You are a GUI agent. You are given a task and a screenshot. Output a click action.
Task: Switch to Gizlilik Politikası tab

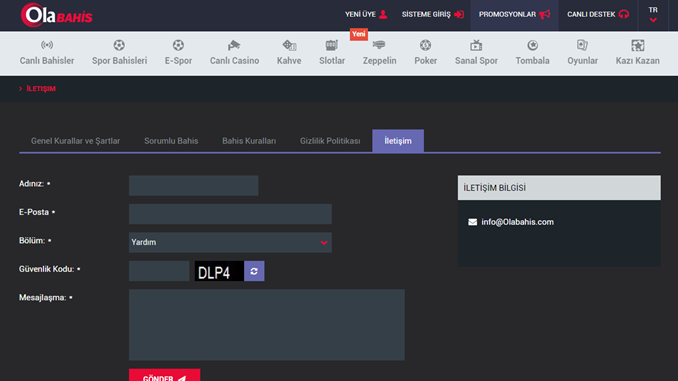[x=330, y=141]
